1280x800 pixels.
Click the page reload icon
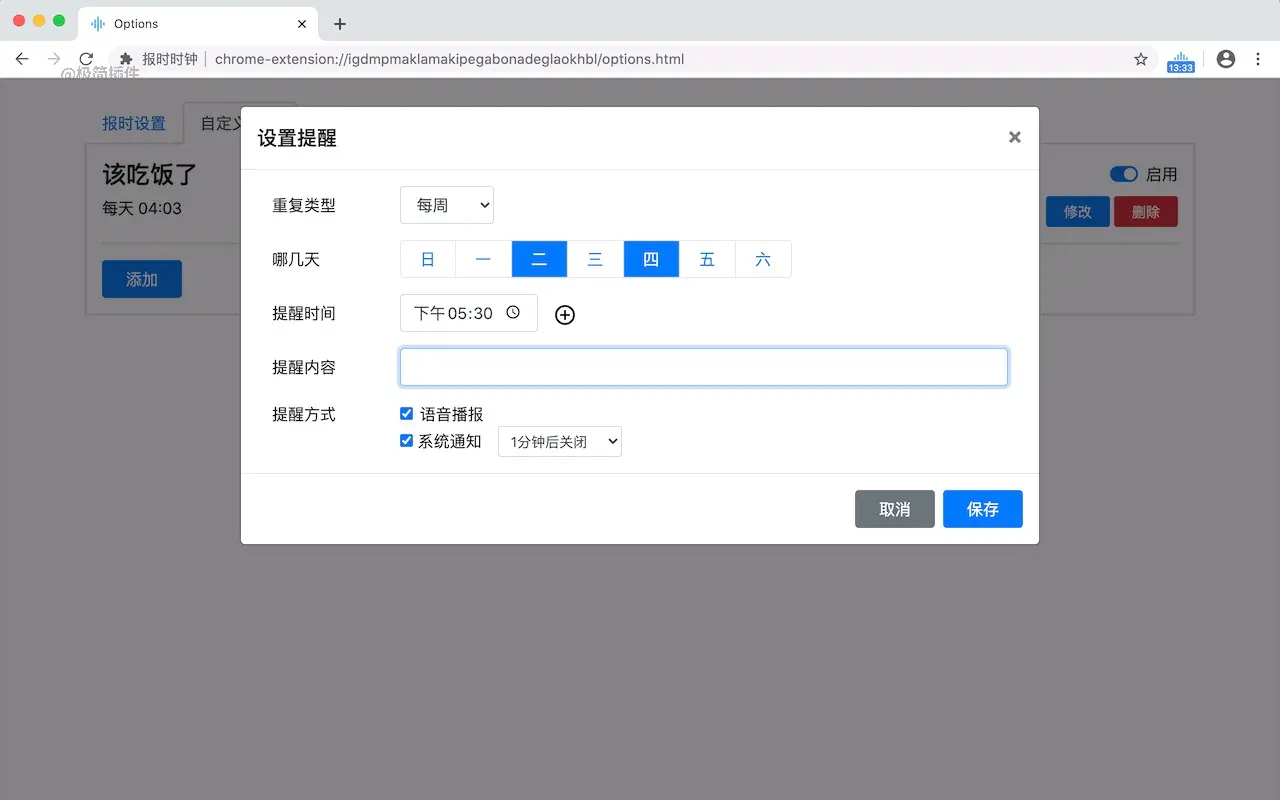pos(86,59)
